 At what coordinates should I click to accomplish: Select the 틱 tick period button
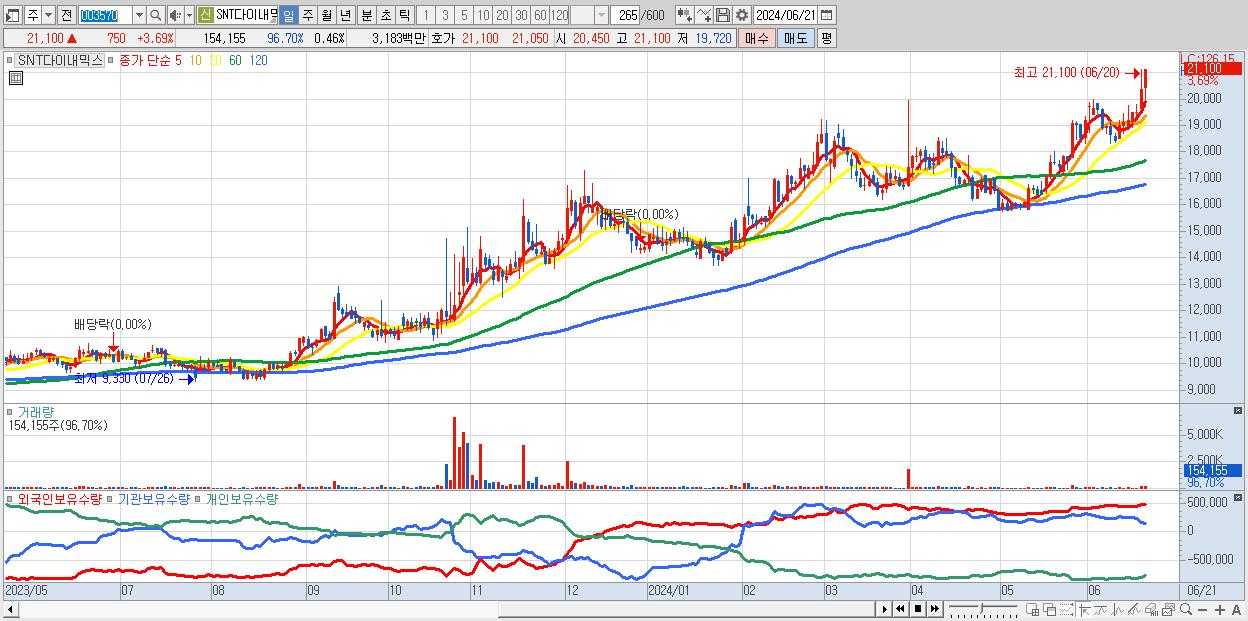404,15
